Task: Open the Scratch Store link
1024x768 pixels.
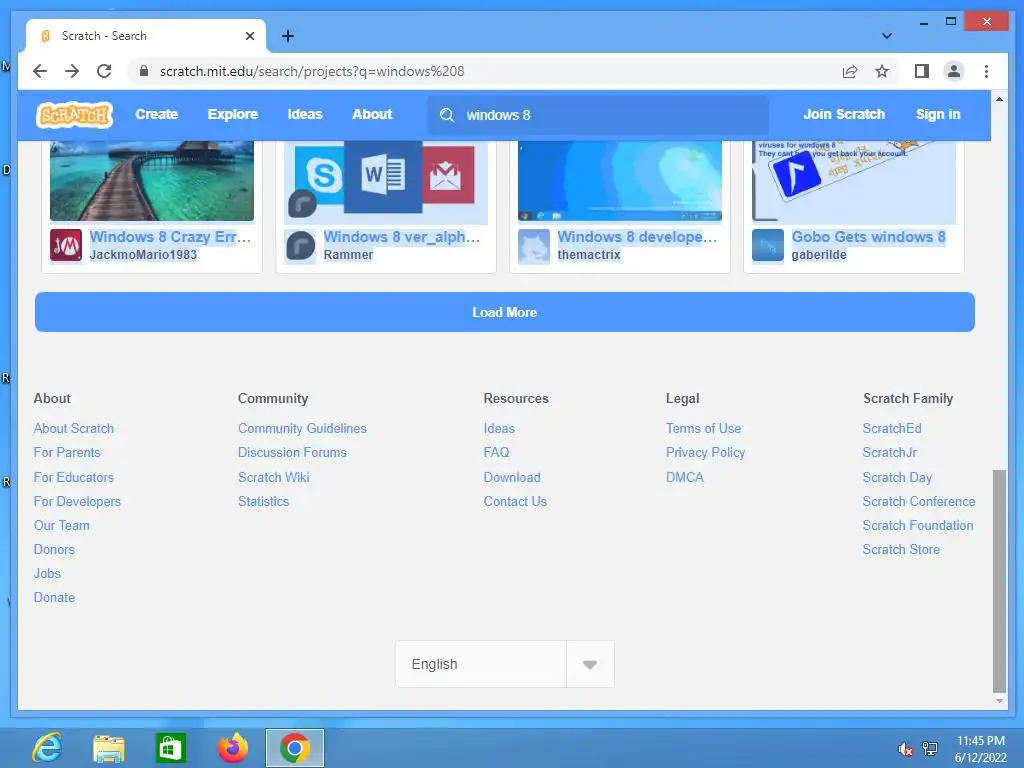Action: 901,550
